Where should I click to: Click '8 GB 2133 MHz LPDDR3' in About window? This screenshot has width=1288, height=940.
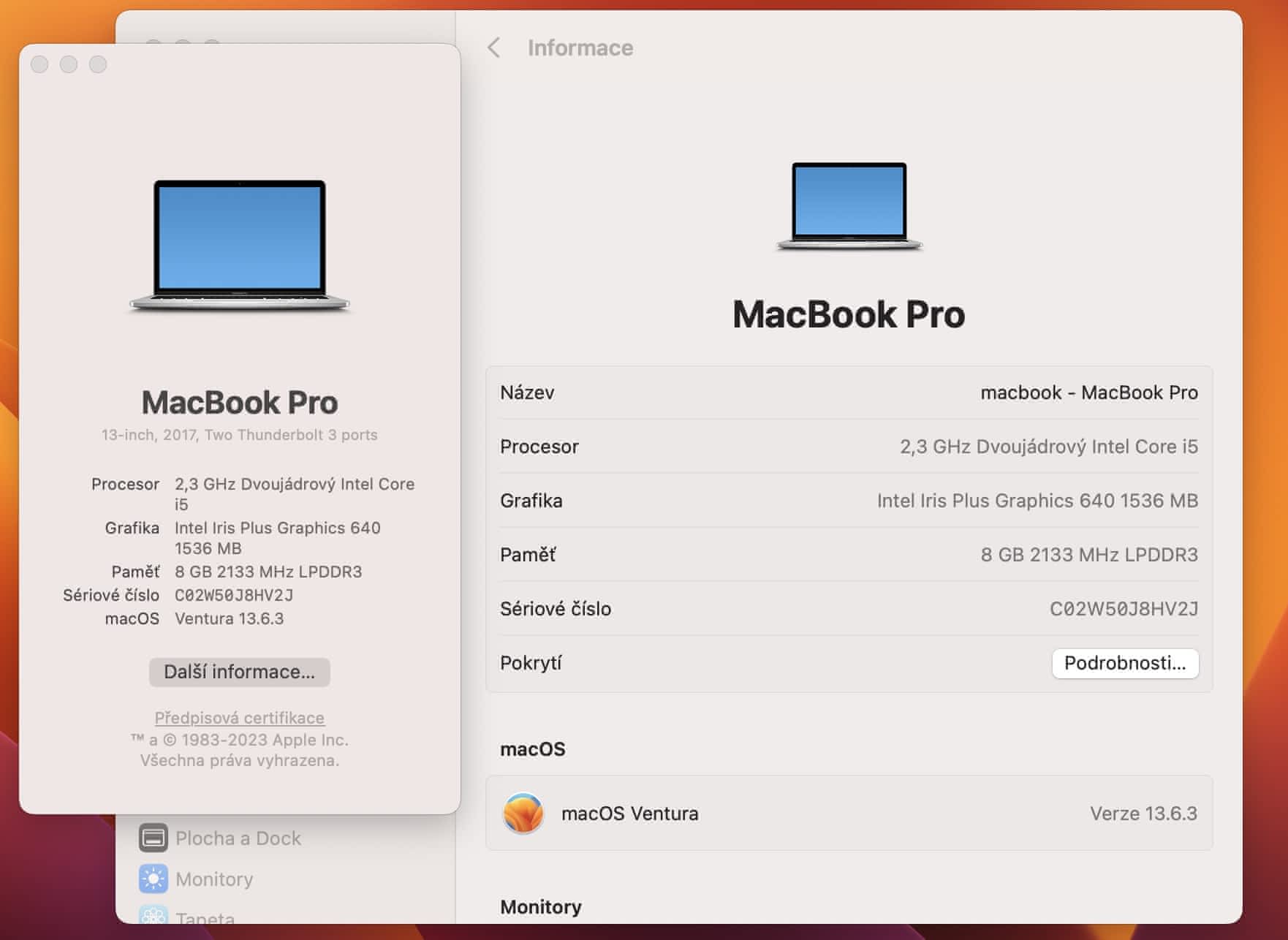(x=268, y=572)
